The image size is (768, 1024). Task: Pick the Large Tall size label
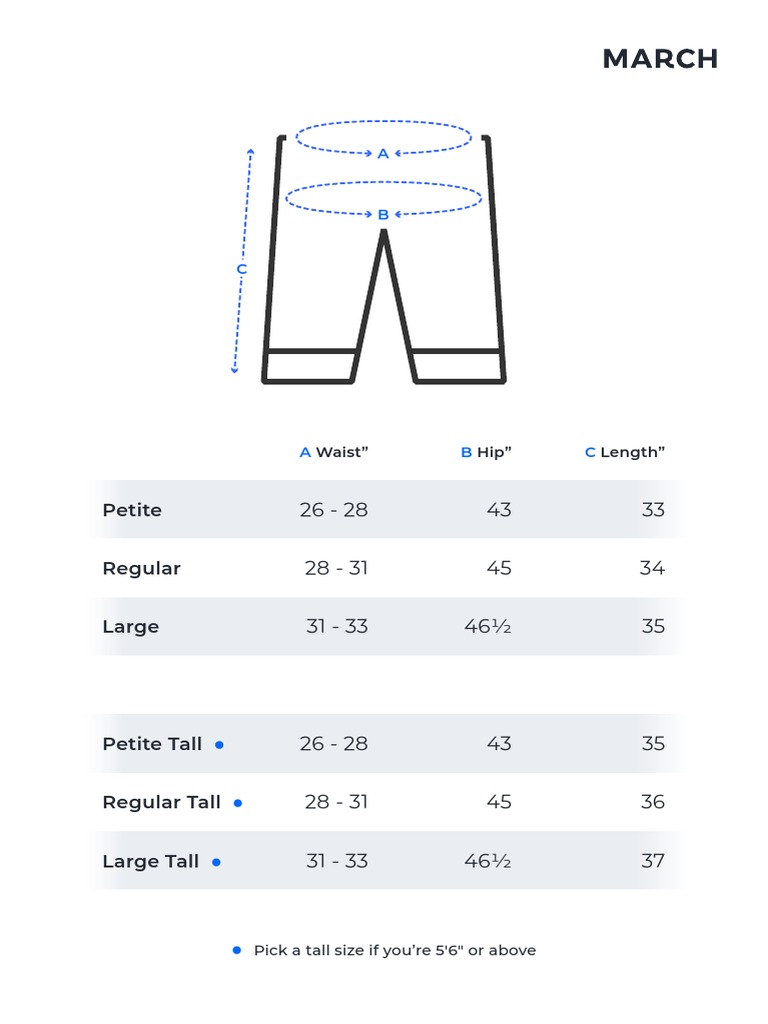pos(150,861)
